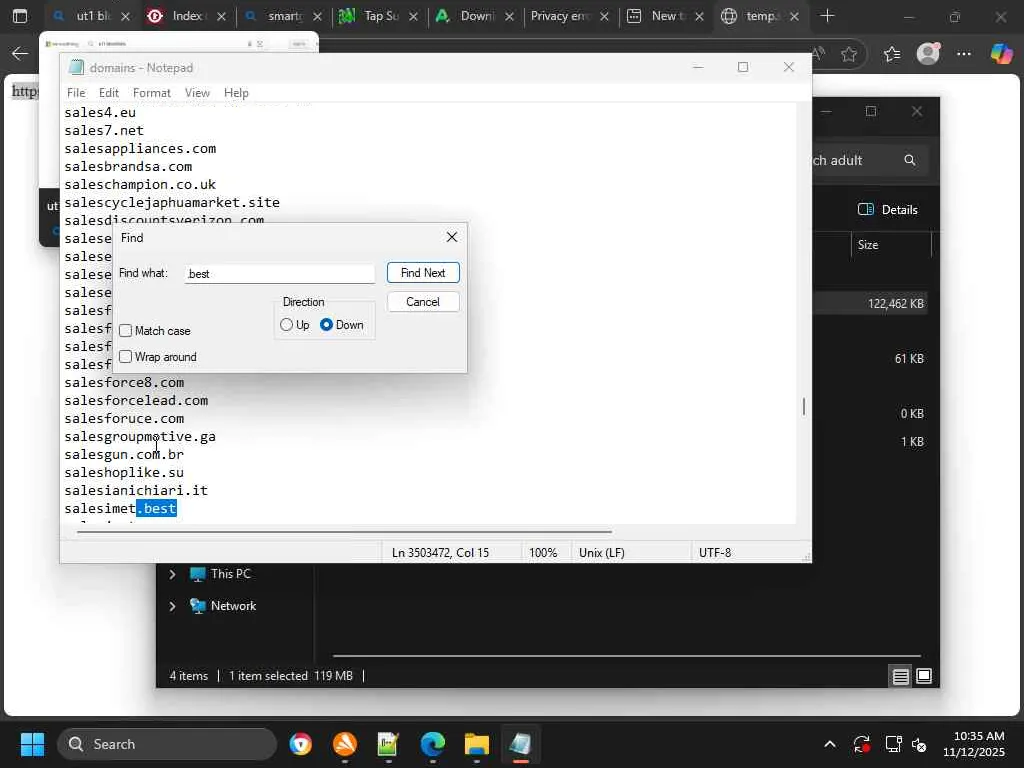Switch to the Privacy err browser tab
The image size is (1024, 768).
[x=568, y=16]
